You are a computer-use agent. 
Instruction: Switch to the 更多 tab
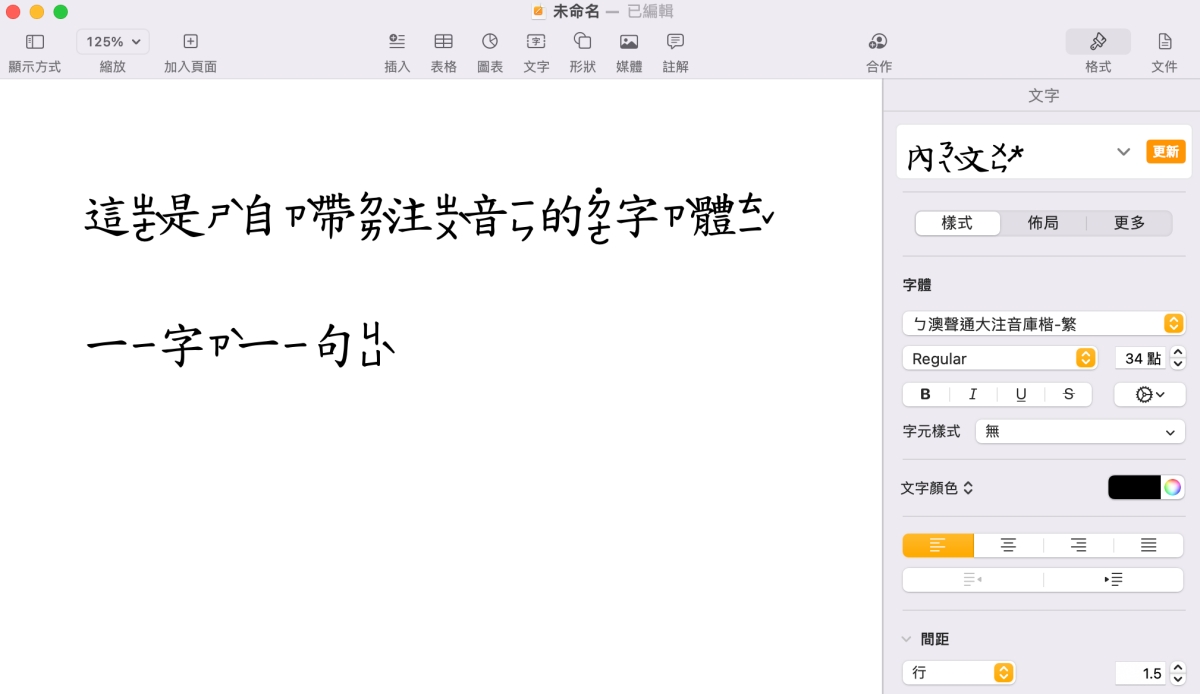tap(1129, 223)
